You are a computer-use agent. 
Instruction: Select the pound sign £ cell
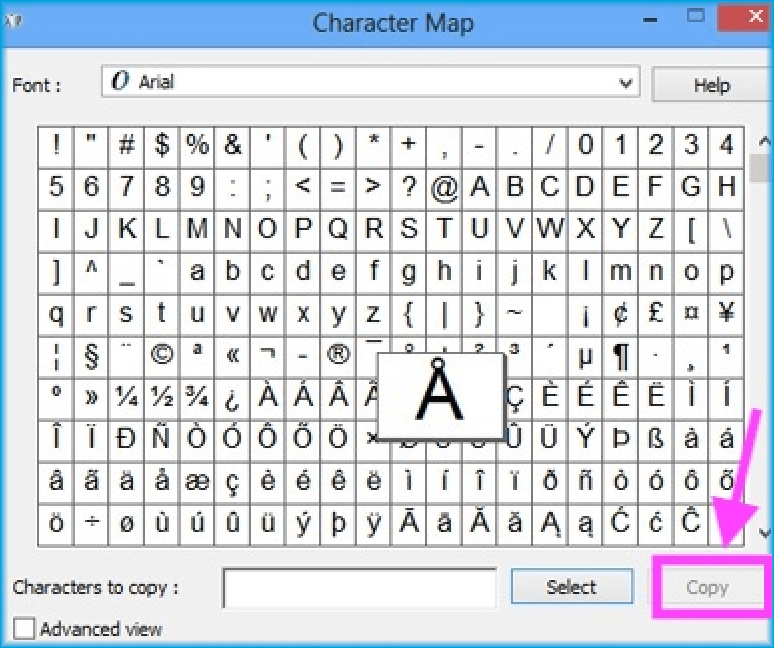pyautogui.click(x=656, y=315)
